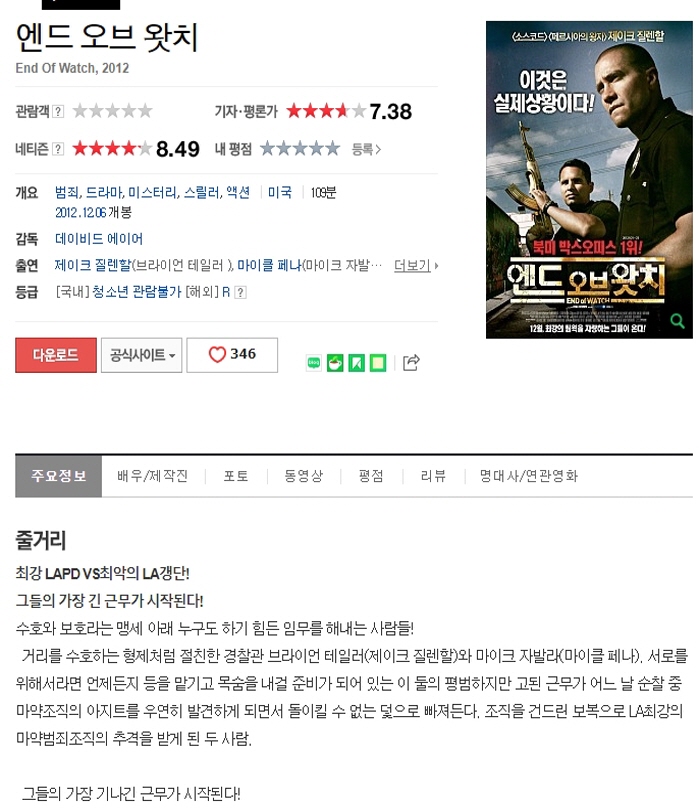
Task: Expand cast list with 더보기
Action: (416, 266)
